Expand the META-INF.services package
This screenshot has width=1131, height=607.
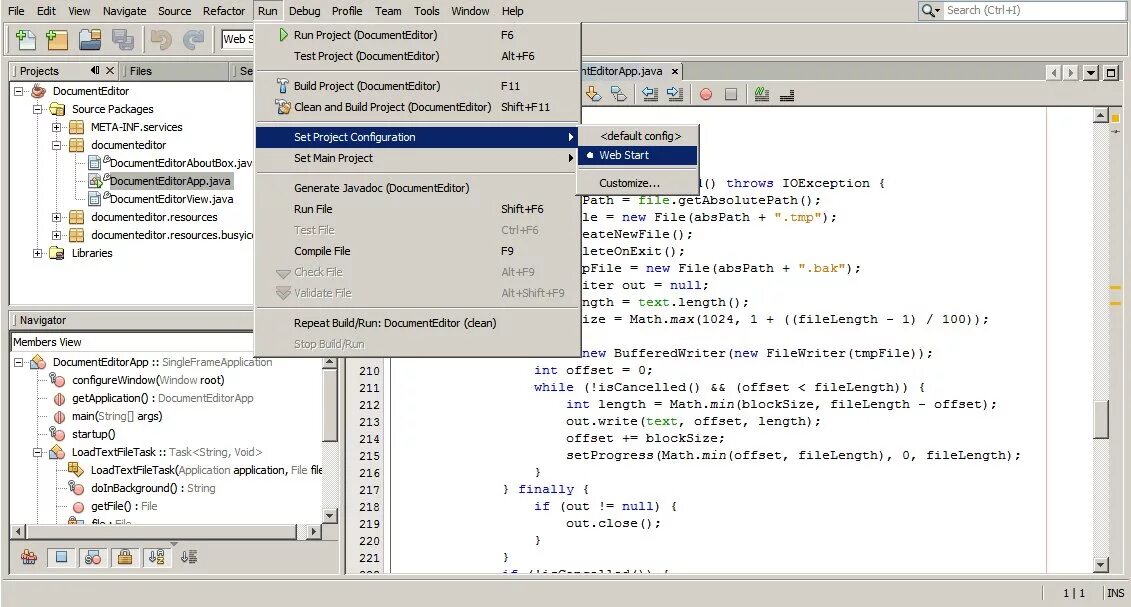point(56,127)
